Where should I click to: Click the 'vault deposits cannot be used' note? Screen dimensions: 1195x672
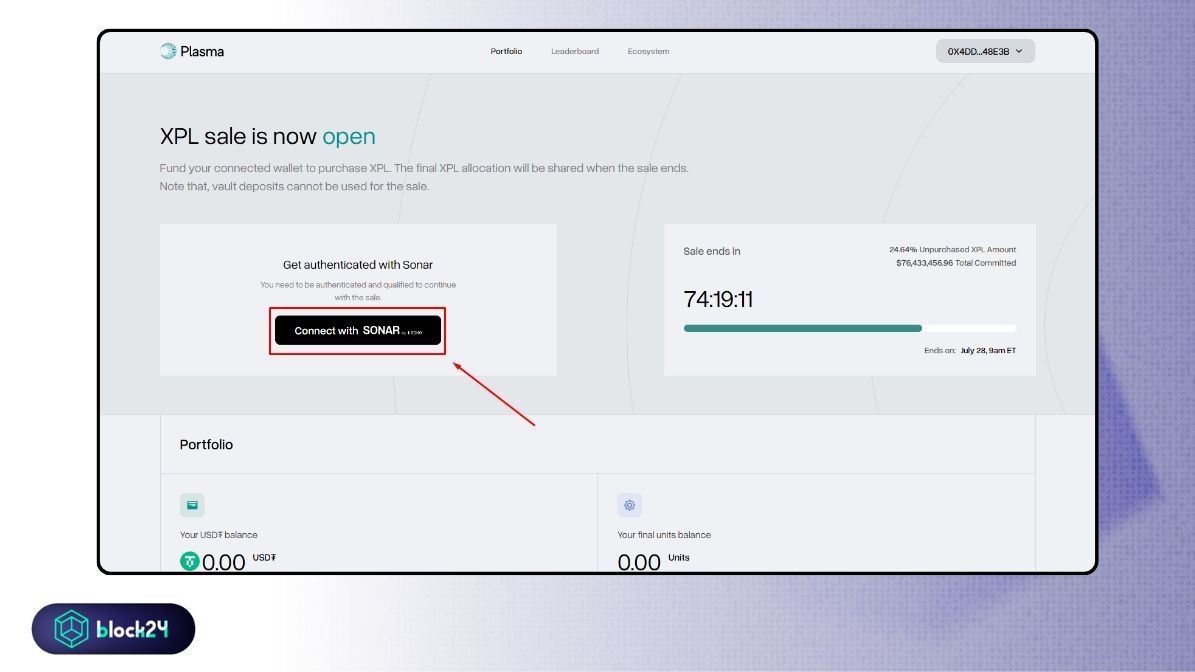point(294,187)
